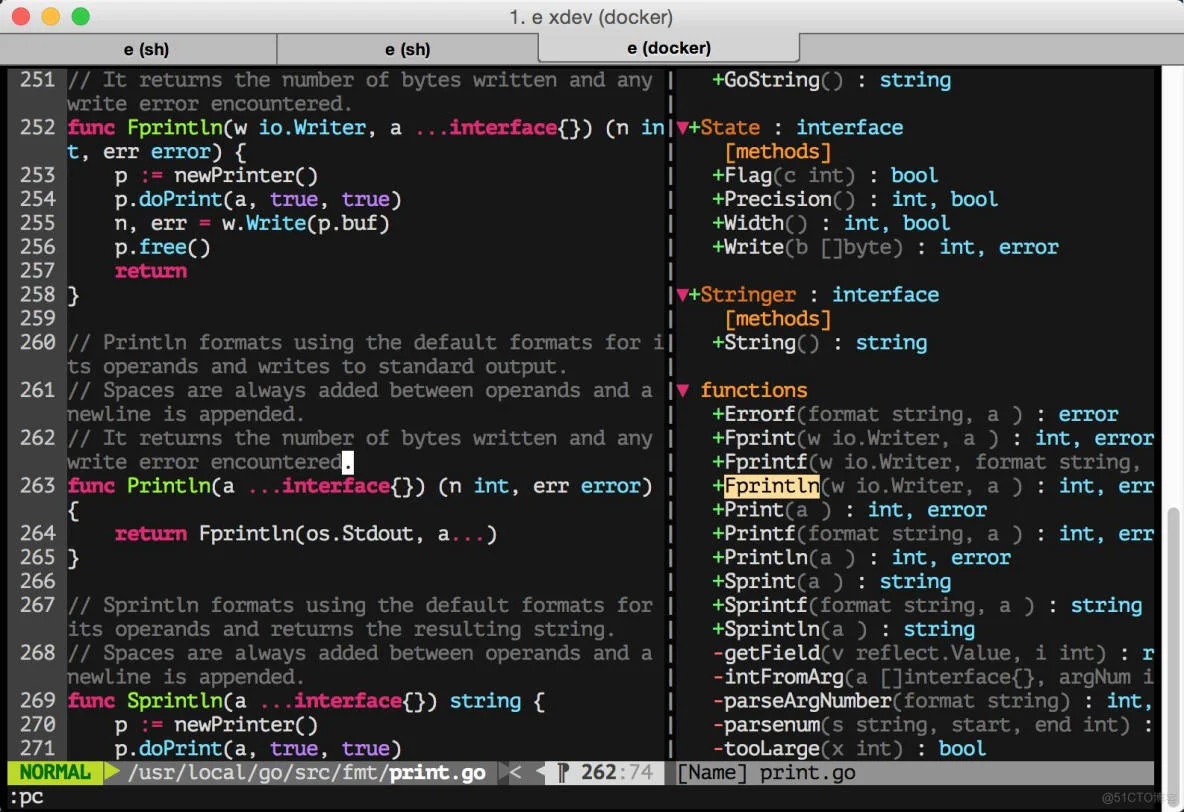
Task: Jump to Write(b []byte) method
Action: coord(885,247)
